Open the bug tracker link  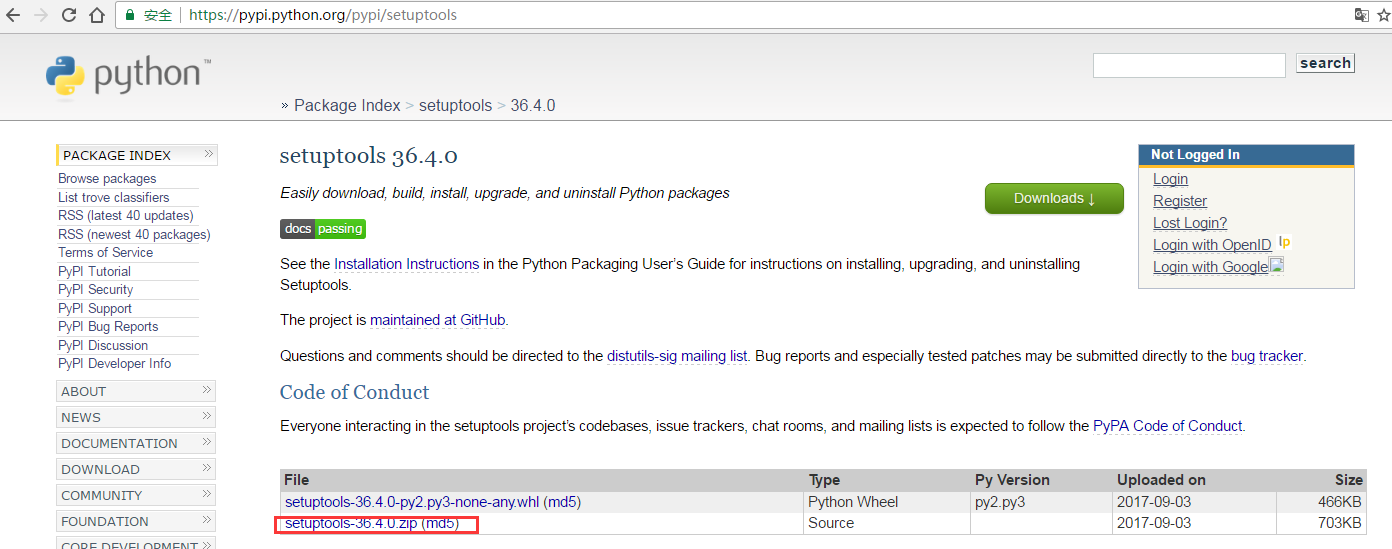(x=1267, y=355)
